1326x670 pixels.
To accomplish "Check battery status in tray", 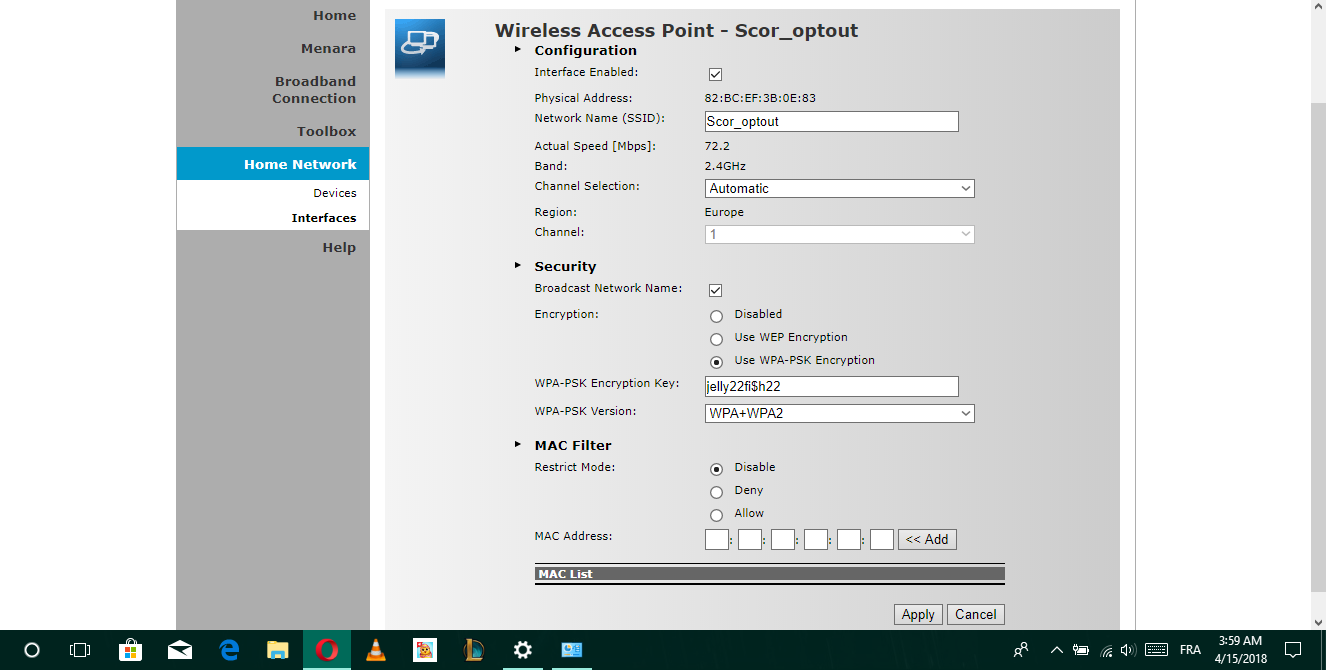I will [1081, 650].
